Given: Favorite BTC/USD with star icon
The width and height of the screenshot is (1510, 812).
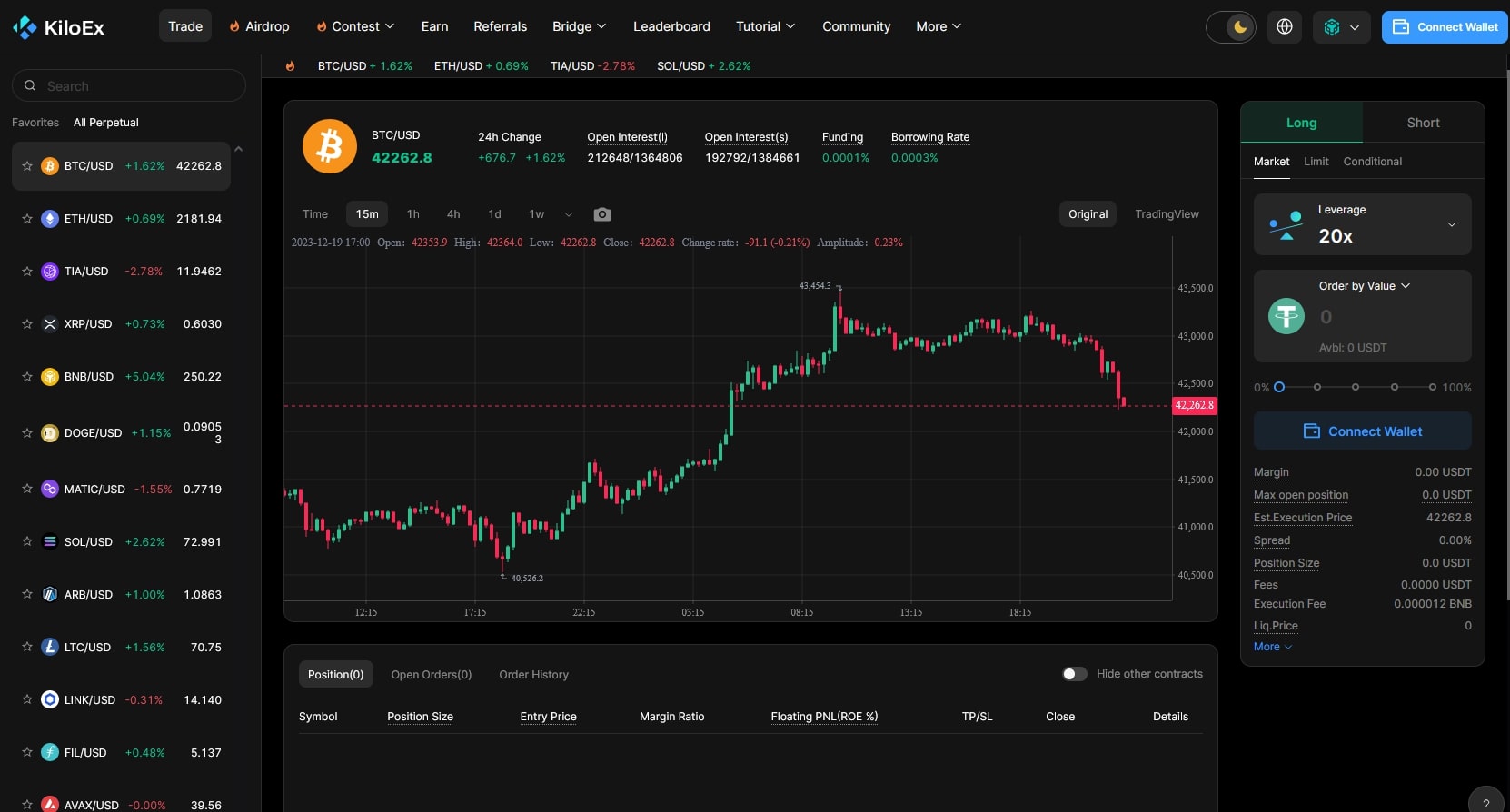Looking at the screenshot, I should pyautogui.click(x=27, y=166).
